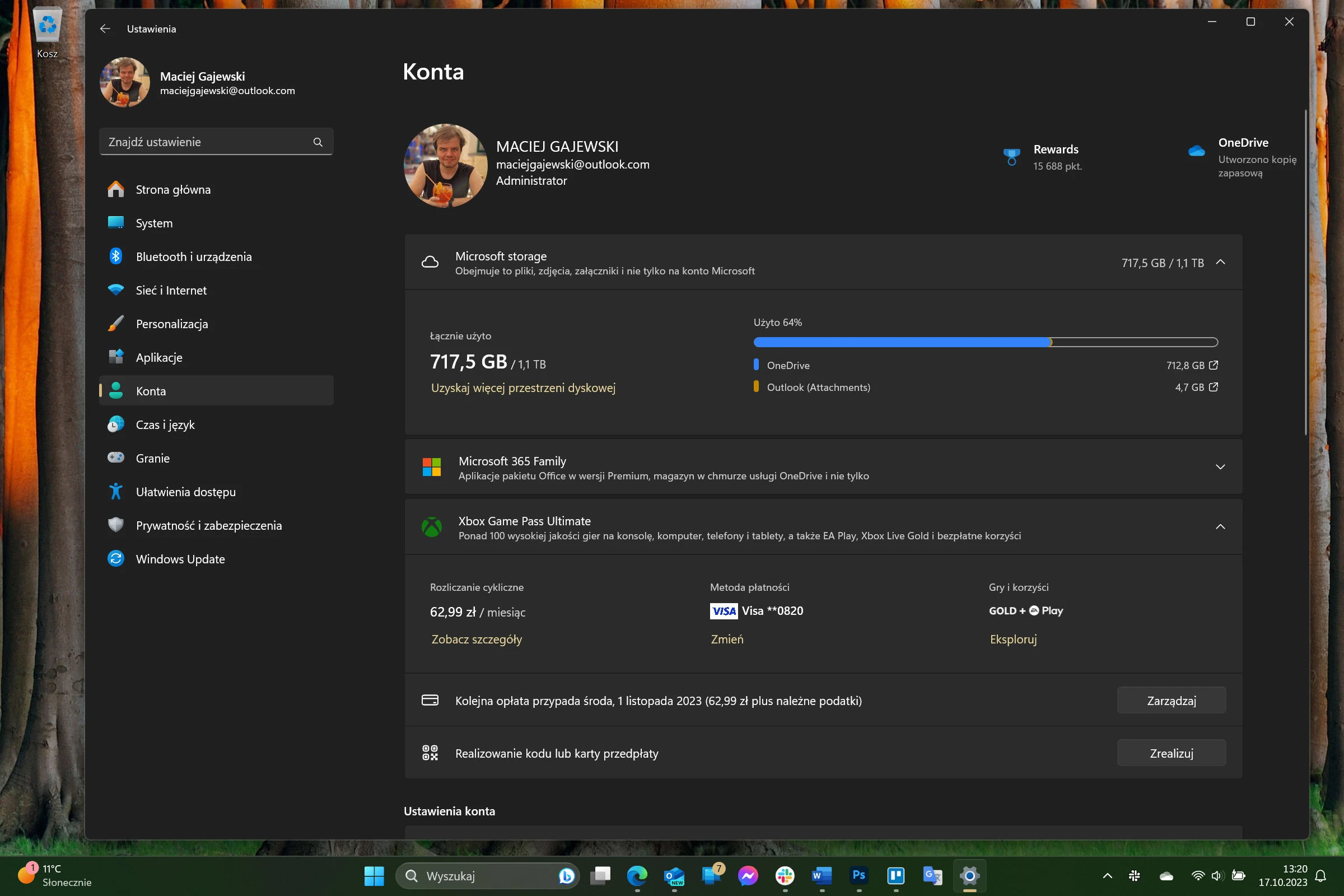Open Windows Start menu button
Screen dimensions: 1344x896
[x=374, y=875]
